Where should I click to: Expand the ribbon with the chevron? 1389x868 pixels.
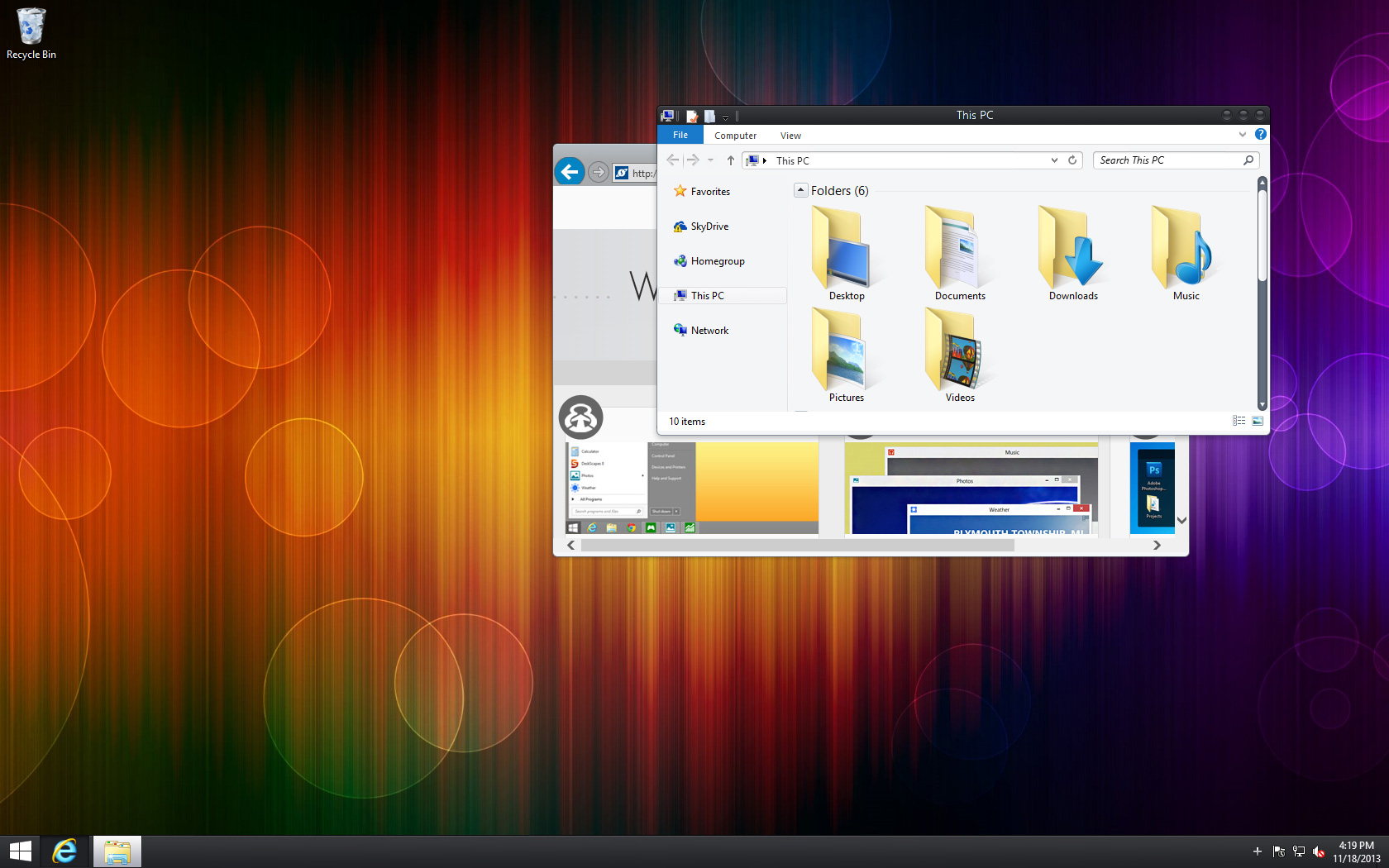point(1242,135)
